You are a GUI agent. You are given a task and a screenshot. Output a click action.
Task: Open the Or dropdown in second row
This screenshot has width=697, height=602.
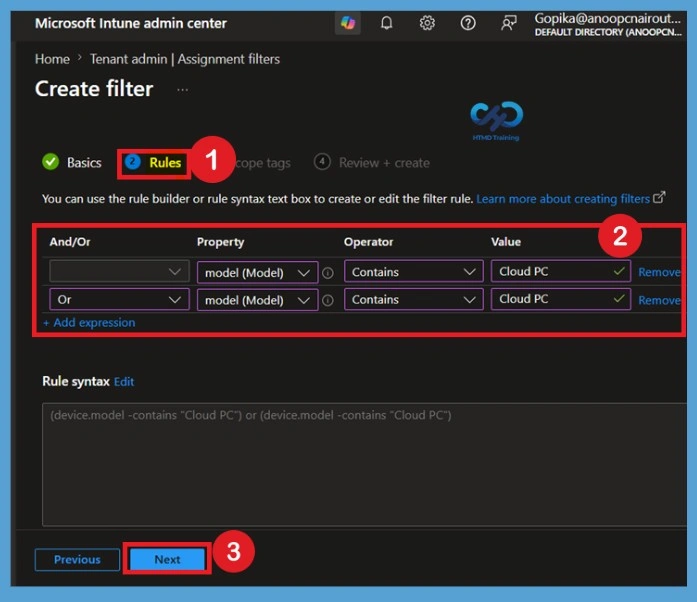pos(119,300)
